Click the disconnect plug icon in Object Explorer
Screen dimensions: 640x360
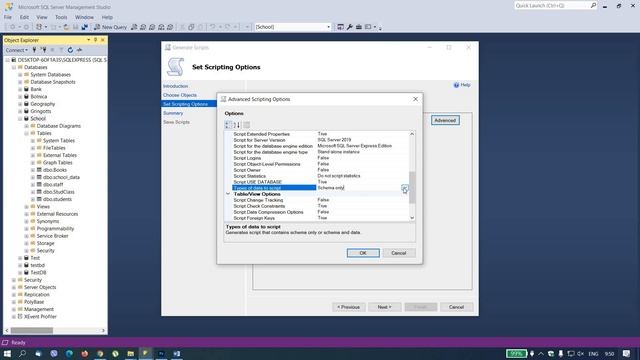(43, 50)
